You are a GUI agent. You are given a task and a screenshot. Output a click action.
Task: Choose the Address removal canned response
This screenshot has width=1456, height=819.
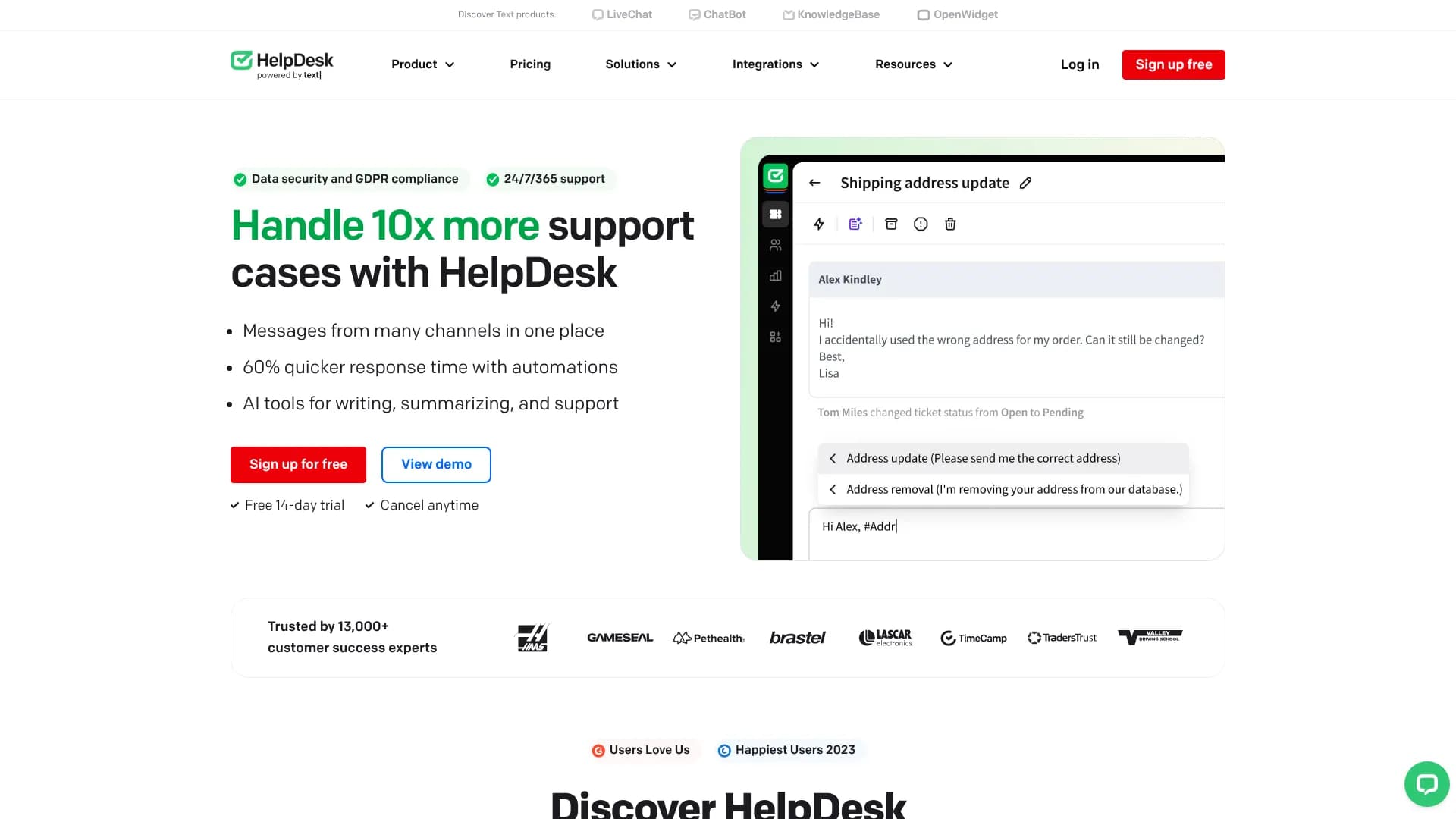(1003, 489)
